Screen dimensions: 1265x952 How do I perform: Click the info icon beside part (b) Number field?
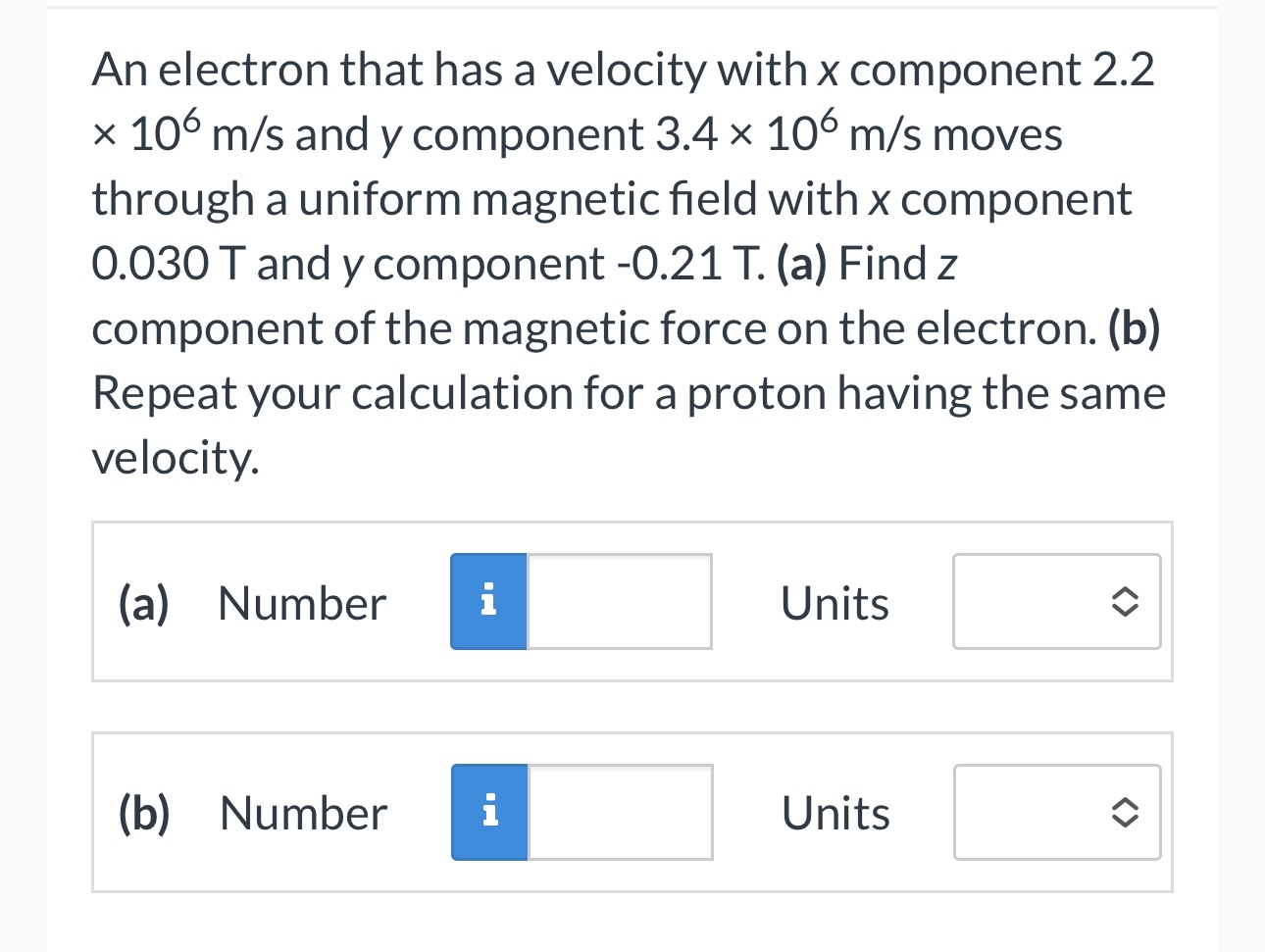pyautogui.click(x=489, y=812)
